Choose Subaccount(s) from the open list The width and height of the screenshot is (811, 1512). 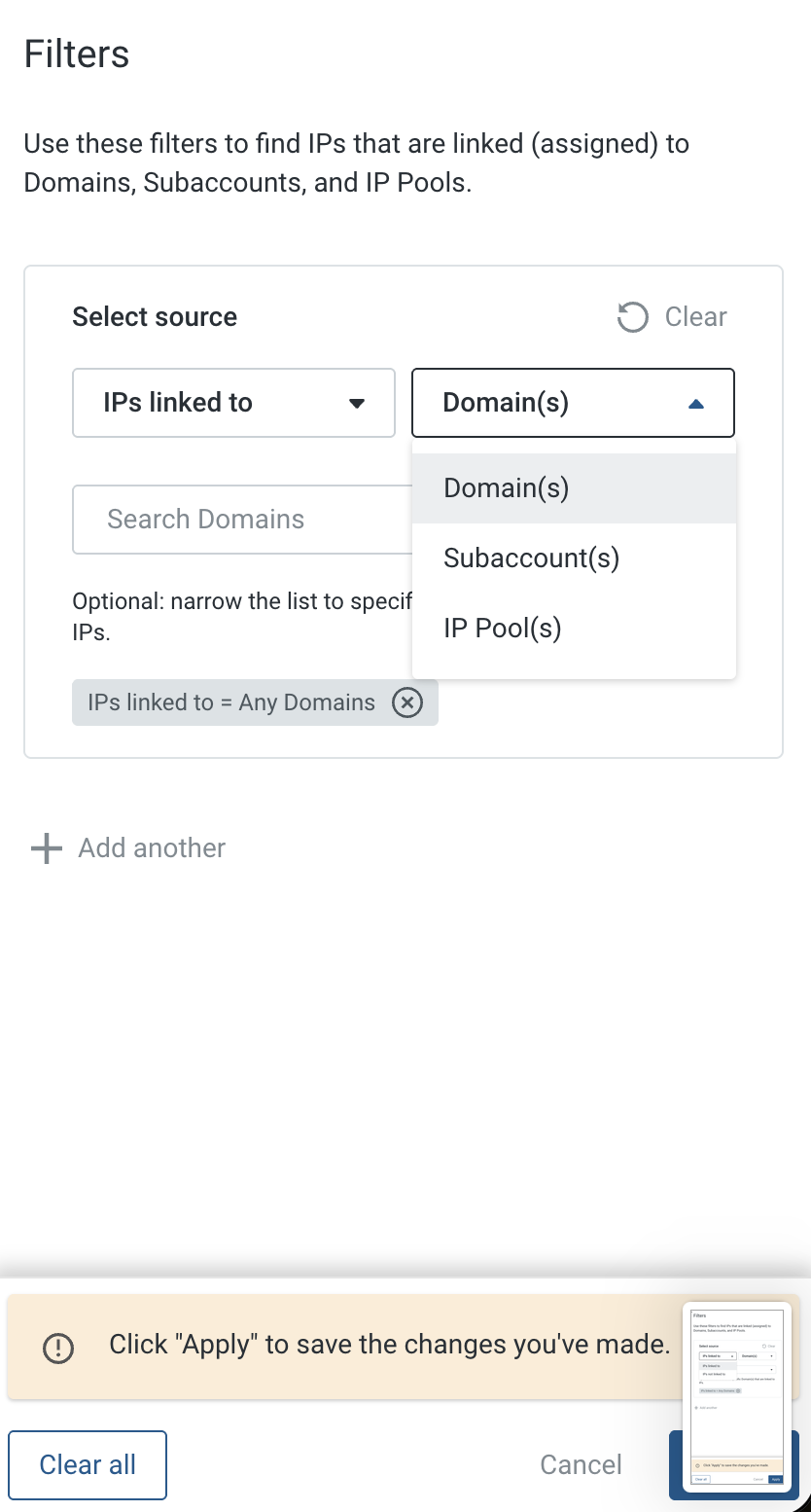coord(574,558)
